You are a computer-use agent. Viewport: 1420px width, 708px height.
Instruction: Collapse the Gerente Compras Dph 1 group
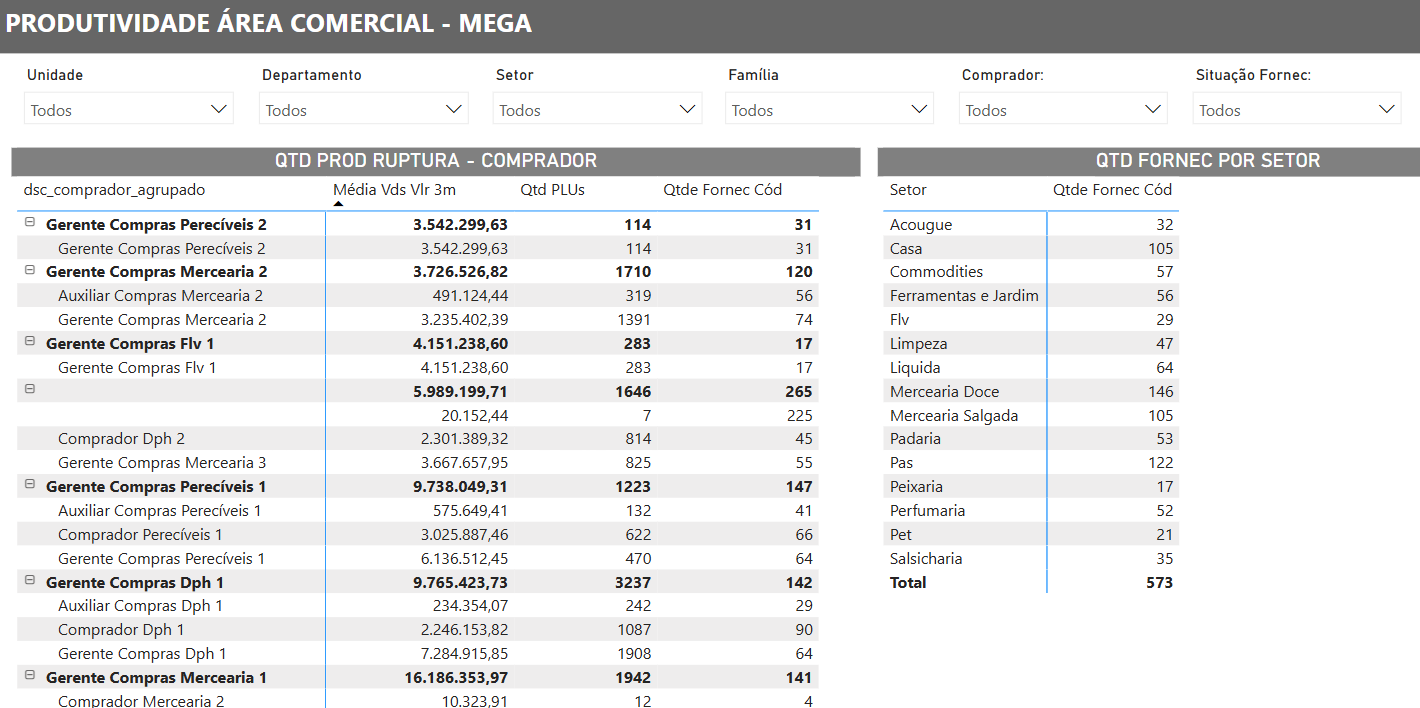30,581
